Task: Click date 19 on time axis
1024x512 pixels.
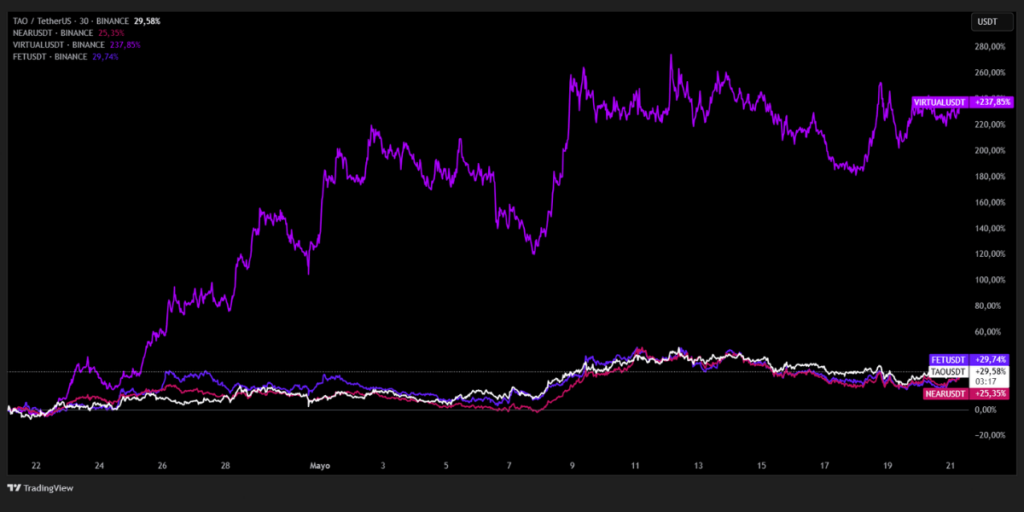Action: pyautogui.click(x=888, y=466)
